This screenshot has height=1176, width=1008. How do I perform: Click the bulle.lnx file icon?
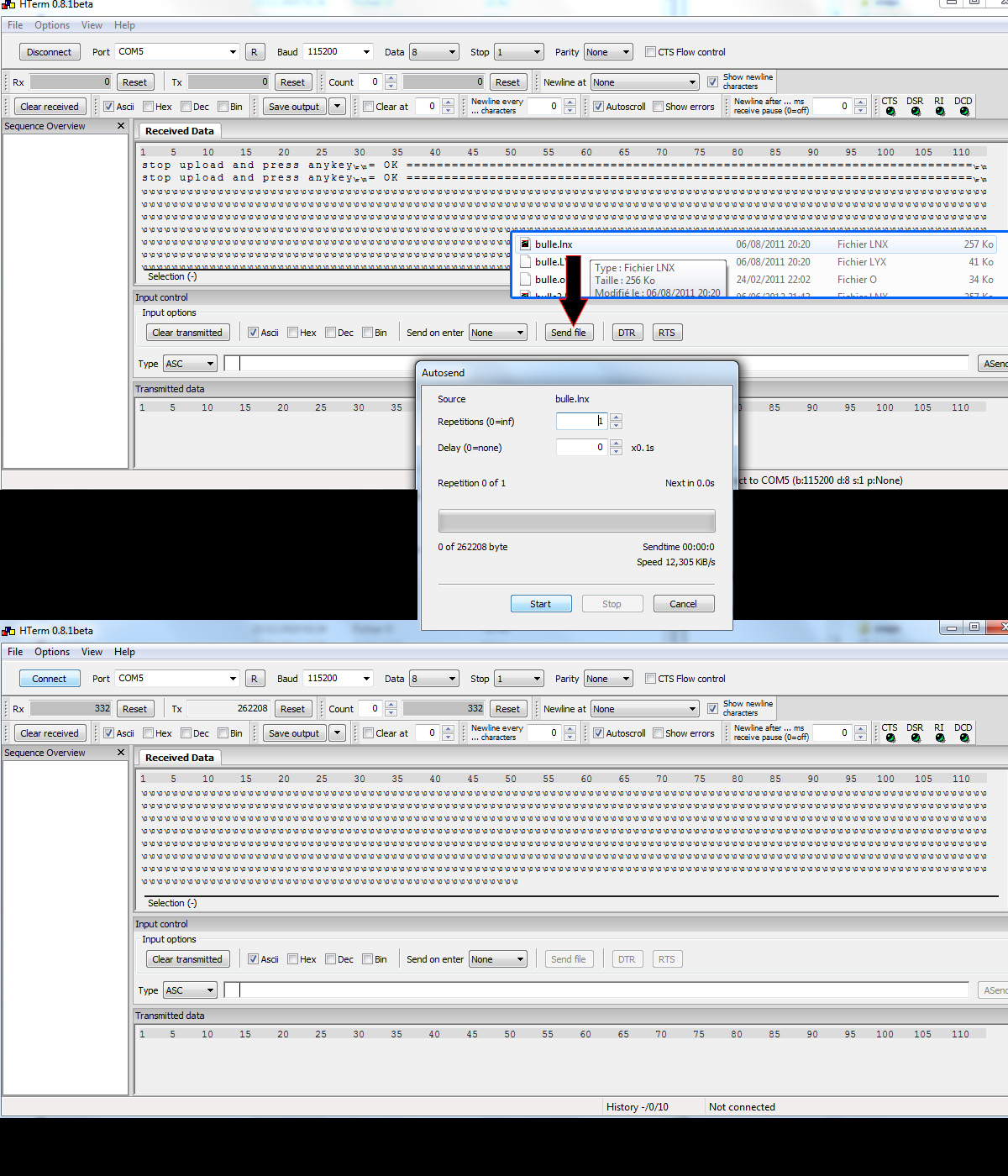pos(525,244)
